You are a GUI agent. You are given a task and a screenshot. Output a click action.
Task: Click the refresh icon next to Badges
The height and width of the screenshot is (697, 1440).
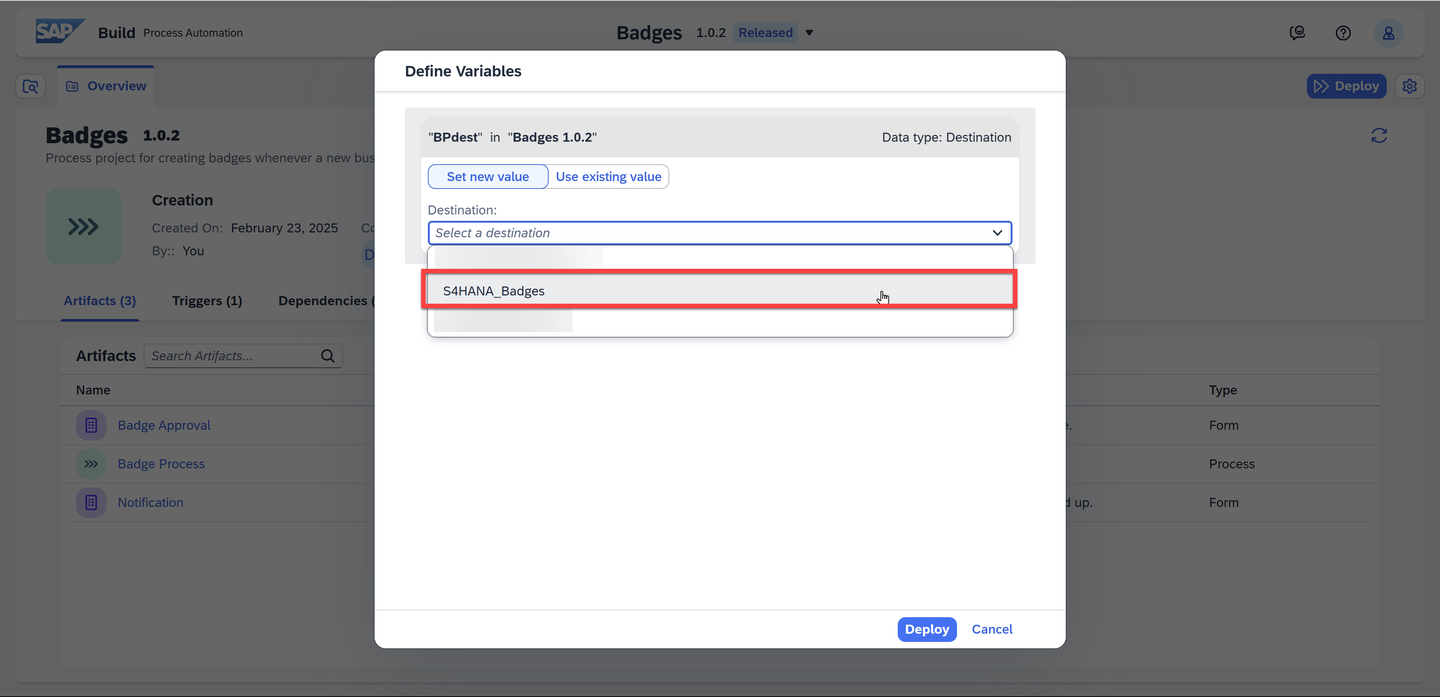(1379, 135)
